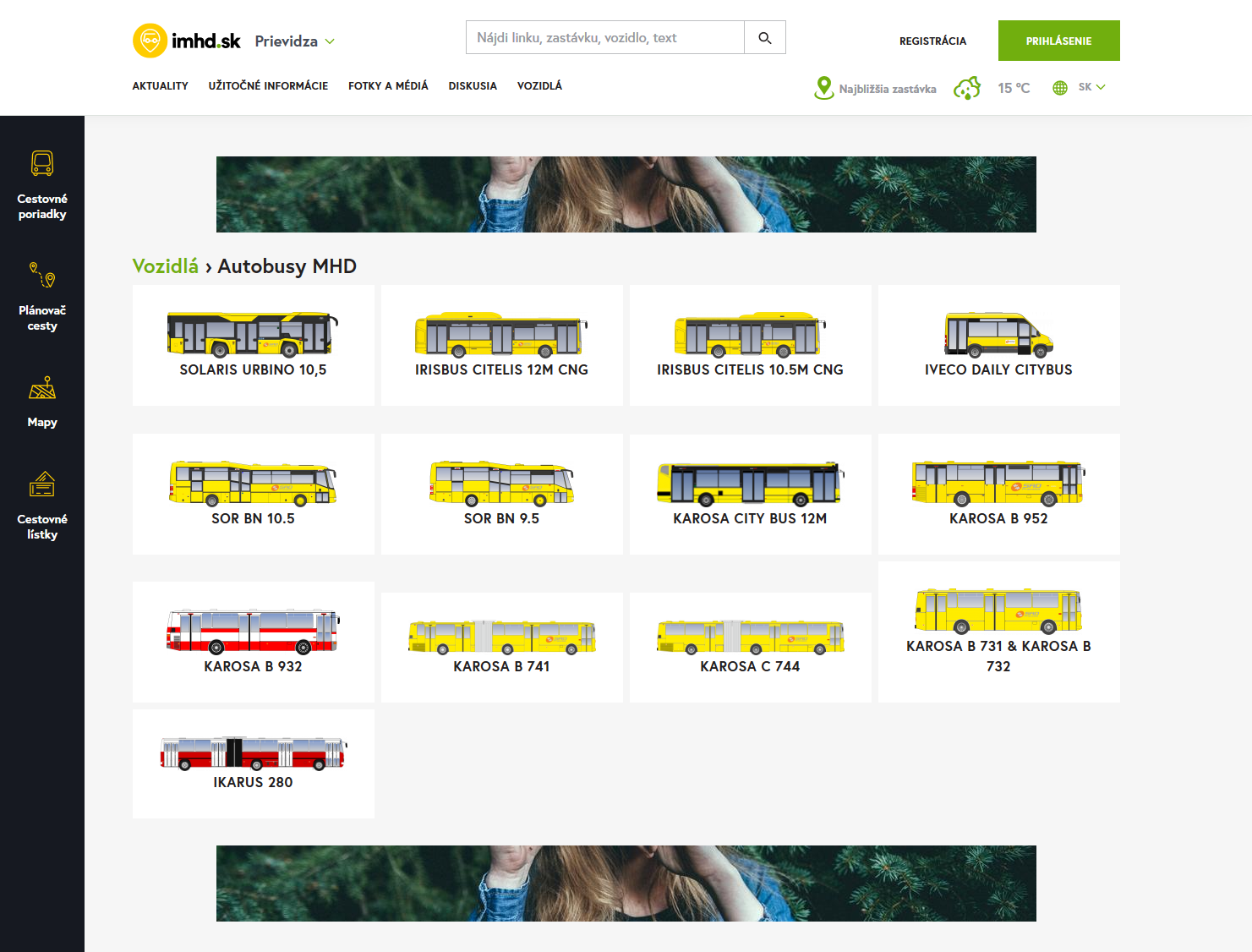Screen dimensions: 1252x952
Task: Open the Cestovné lístky tickets icon
Action: click(x=42, y=484)
